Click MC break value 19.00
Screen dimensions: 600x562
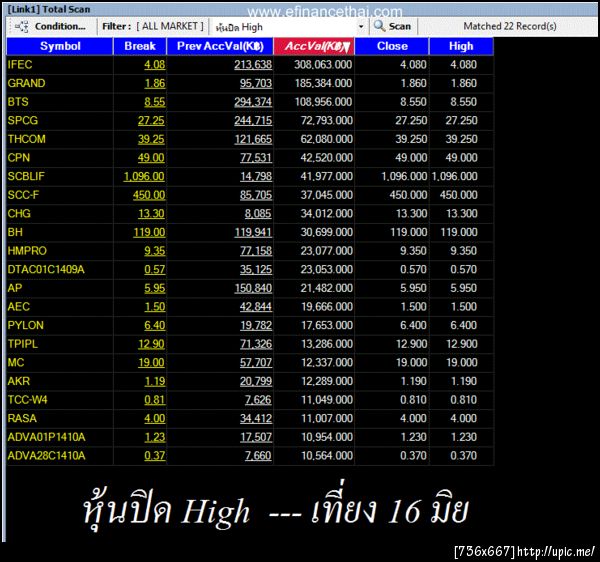(151, 362)
